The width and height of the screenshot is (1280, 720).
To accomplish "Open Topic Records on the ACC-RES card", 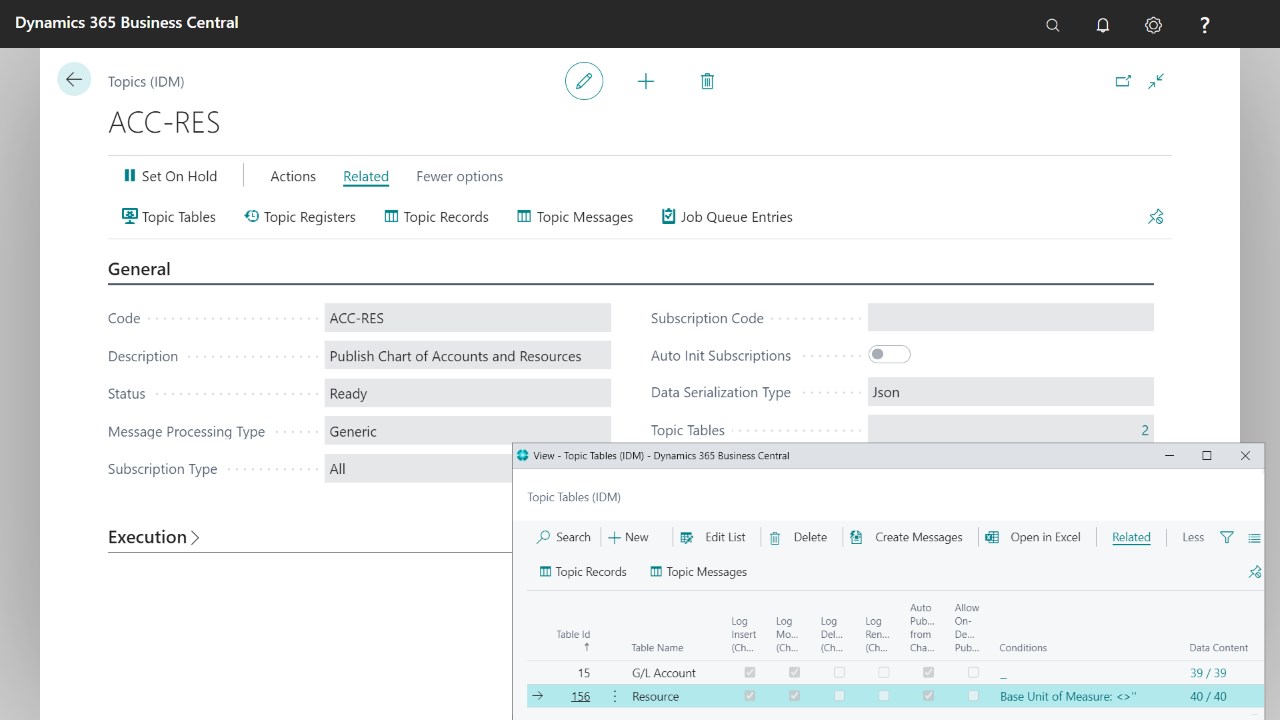I will point(436,217).
